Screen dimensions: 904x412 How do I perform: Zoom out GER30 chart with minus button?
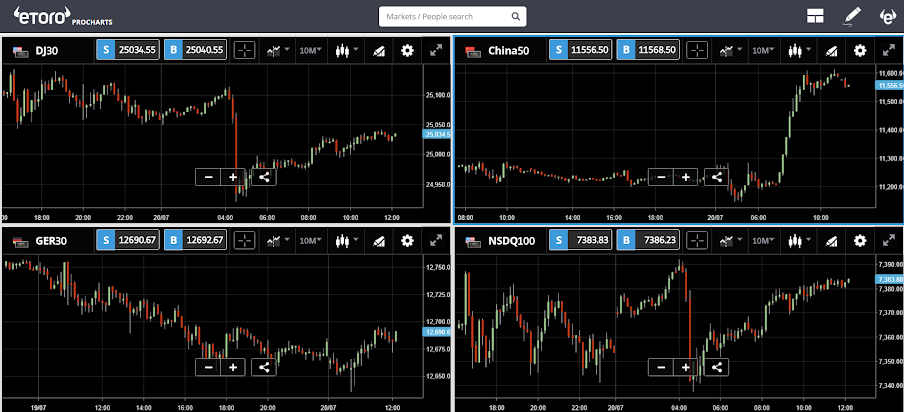pyautogui.click(x=208, y=367)
